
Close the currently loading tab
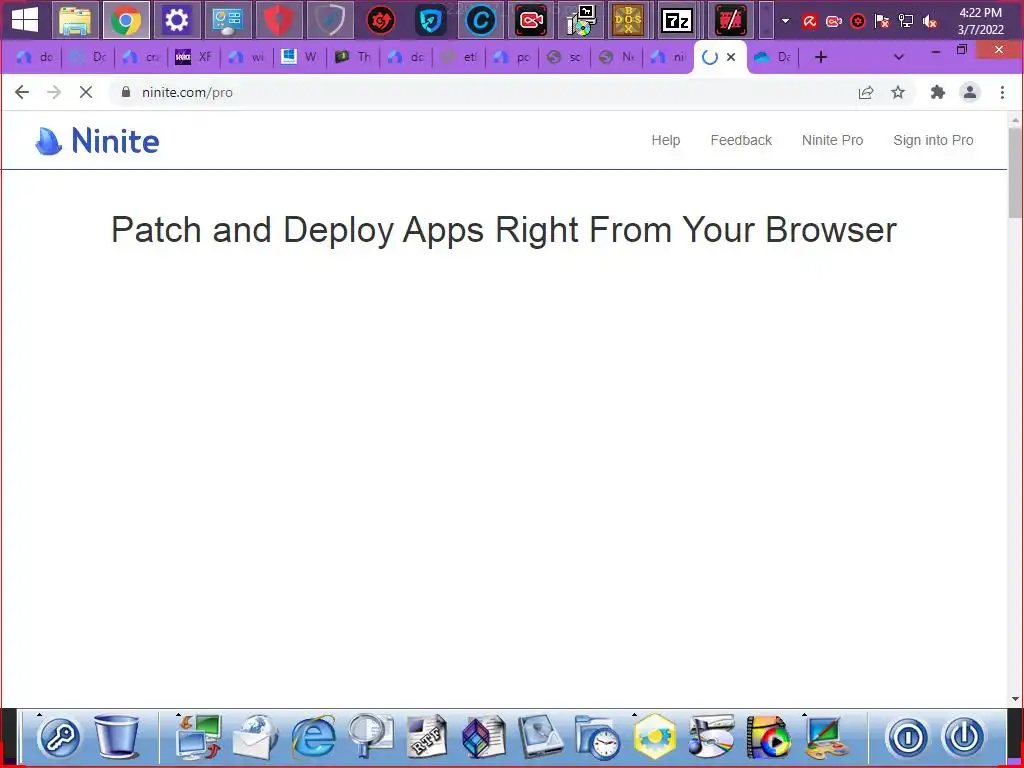click(731, 57)
